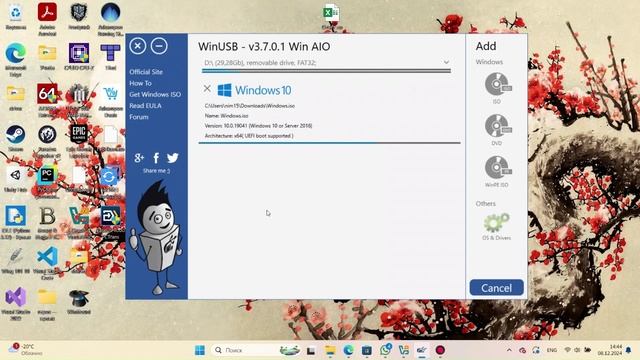Select the Steam desktop icon
The height and width of the screenshot is (360, 640).
pyautogui.click(x=16, y=138)
